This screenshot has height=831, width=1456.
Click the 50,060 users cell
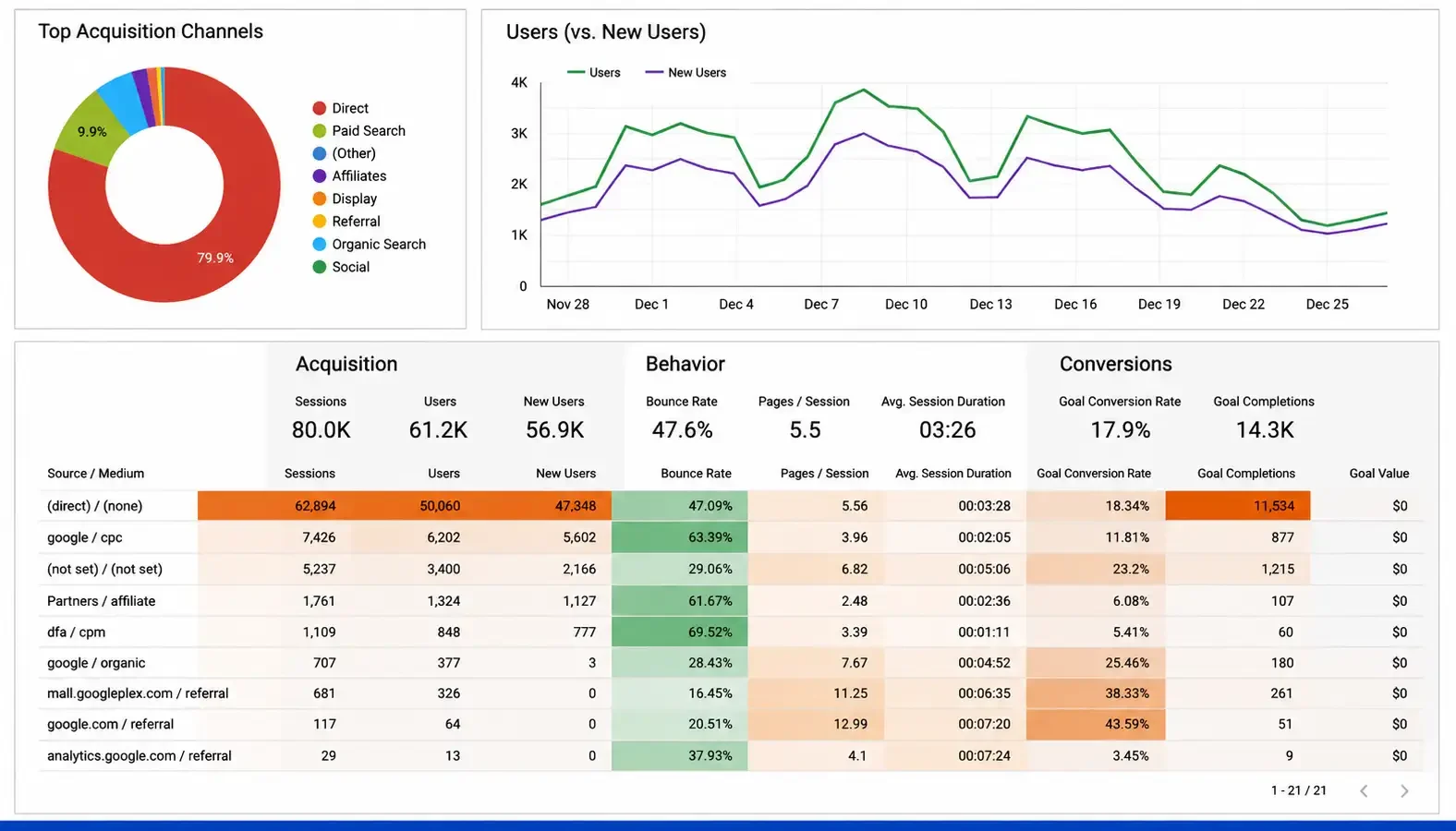coord(440,506)
